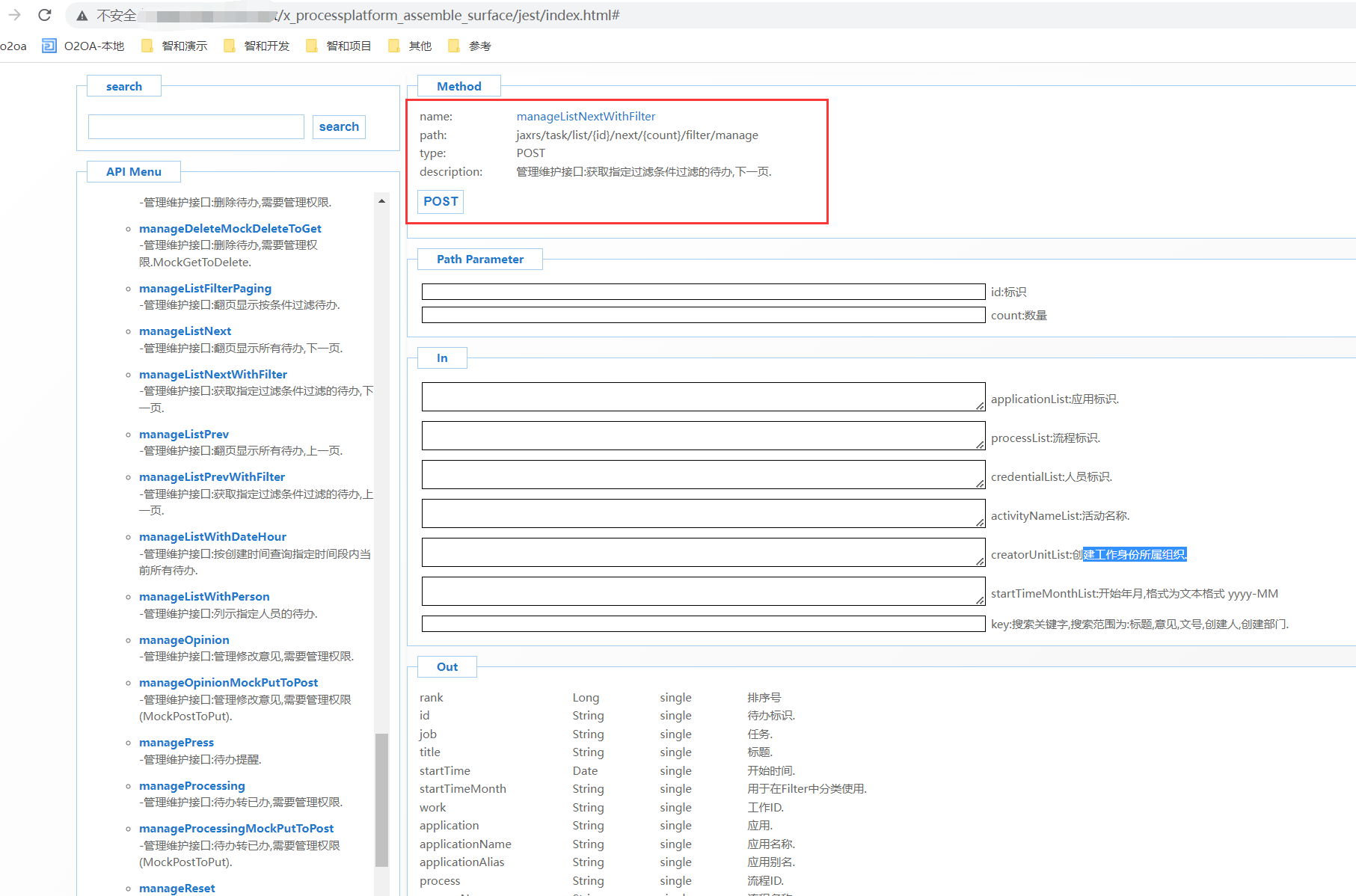Open the 智和开发 bookmark folder
The height and width of the screenshot is (896, 1356).
click(257, 46)
